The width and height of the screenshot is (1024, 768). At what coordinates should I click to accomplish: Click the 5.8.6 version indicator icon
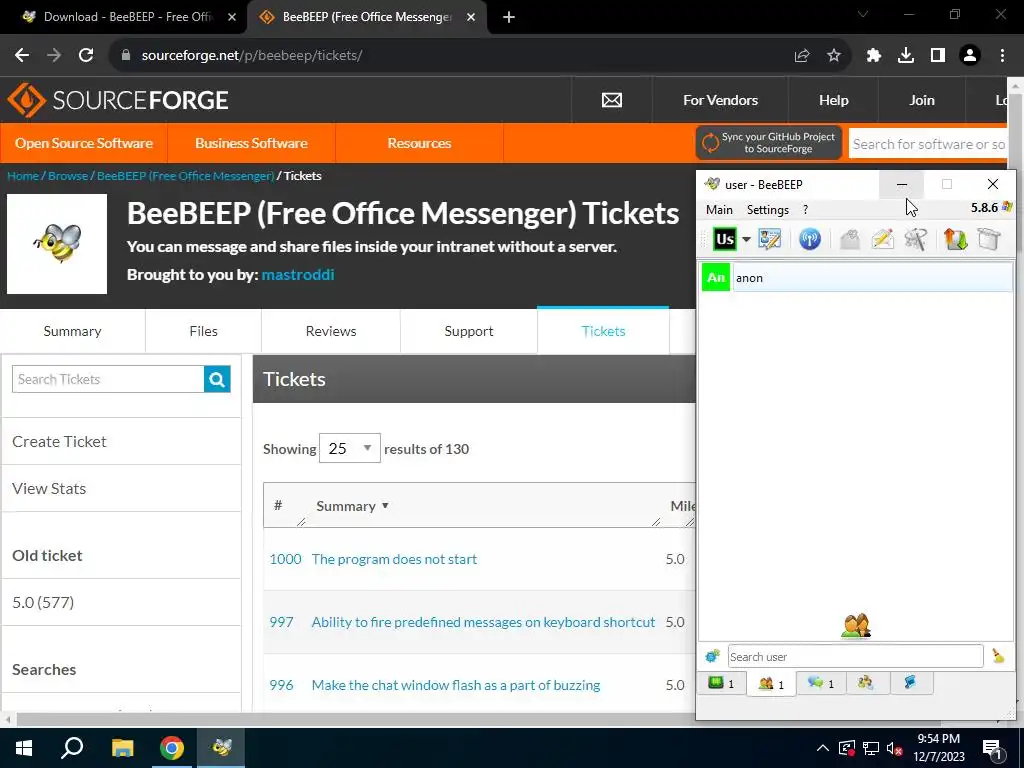click(1007, 208)
